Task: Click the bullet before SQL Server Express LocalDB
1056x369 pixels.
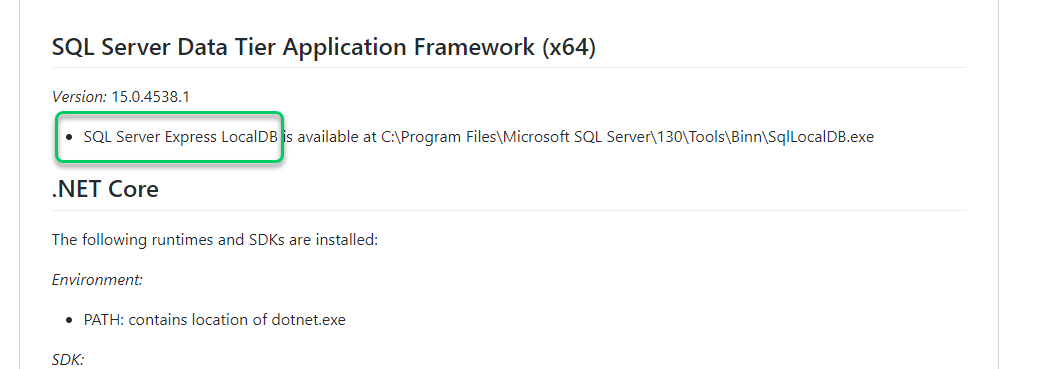Action: (x=70, y=137)
